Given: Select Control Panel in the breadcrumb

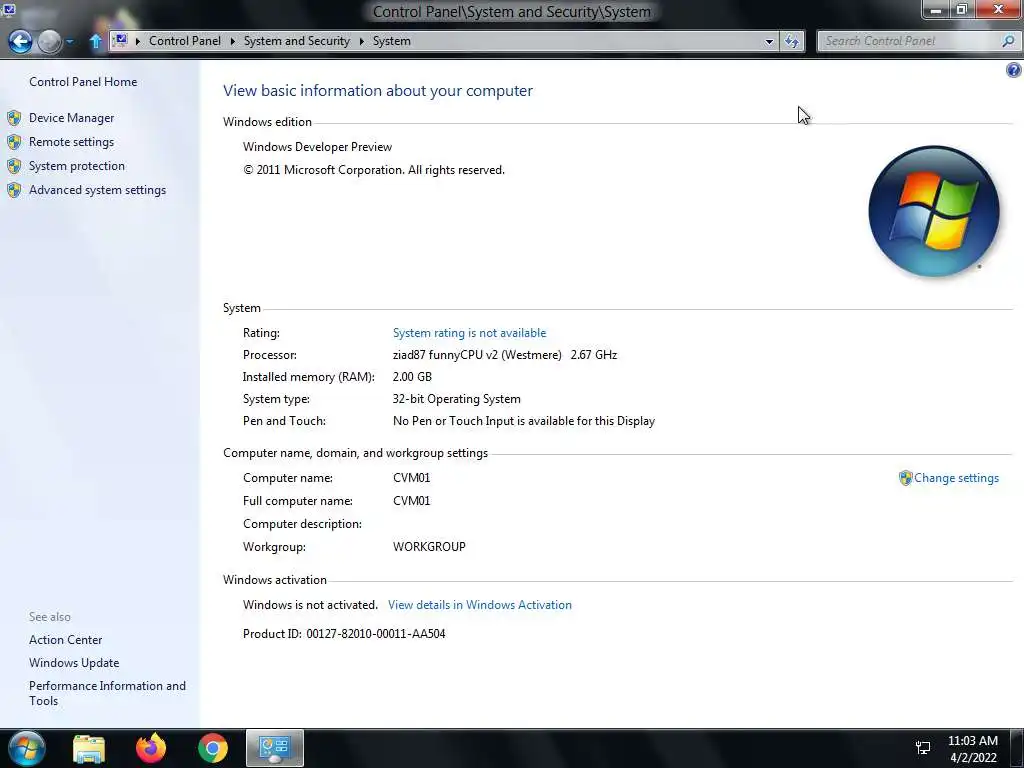Looking at the screenshot, I should [x=185, y=40].
